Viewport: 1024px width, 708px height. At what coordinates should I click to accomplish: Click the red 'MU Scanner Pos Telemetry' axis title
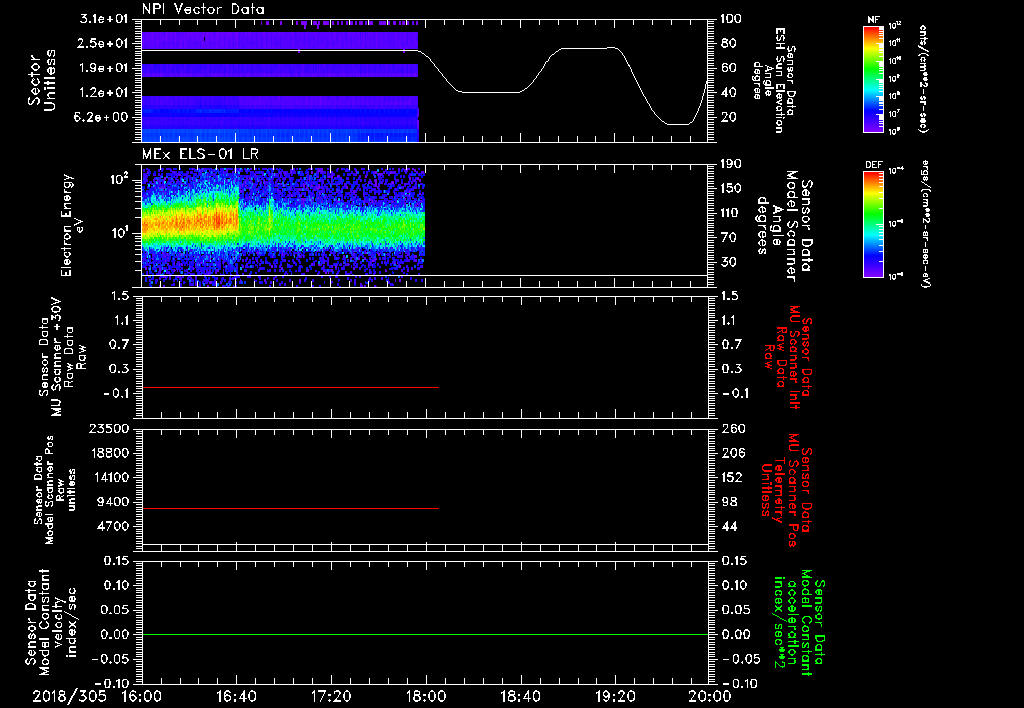pyautogui.click(x=786, y=490)
